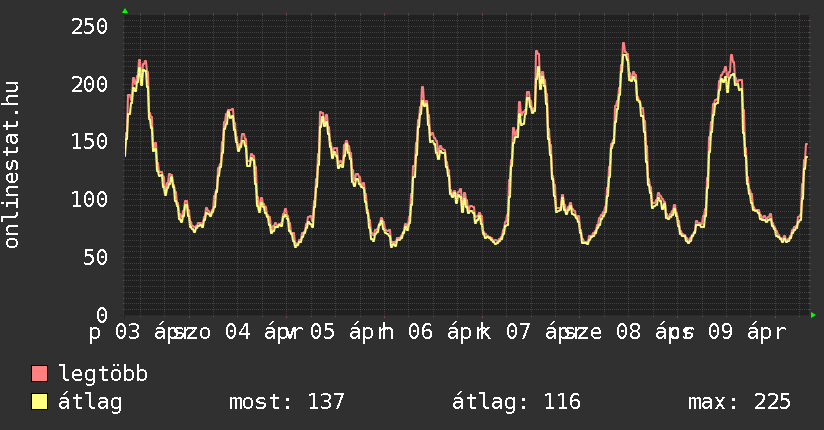Click the 'átlag: 116' average statistic
824x430 pixels.
[516, 402]
